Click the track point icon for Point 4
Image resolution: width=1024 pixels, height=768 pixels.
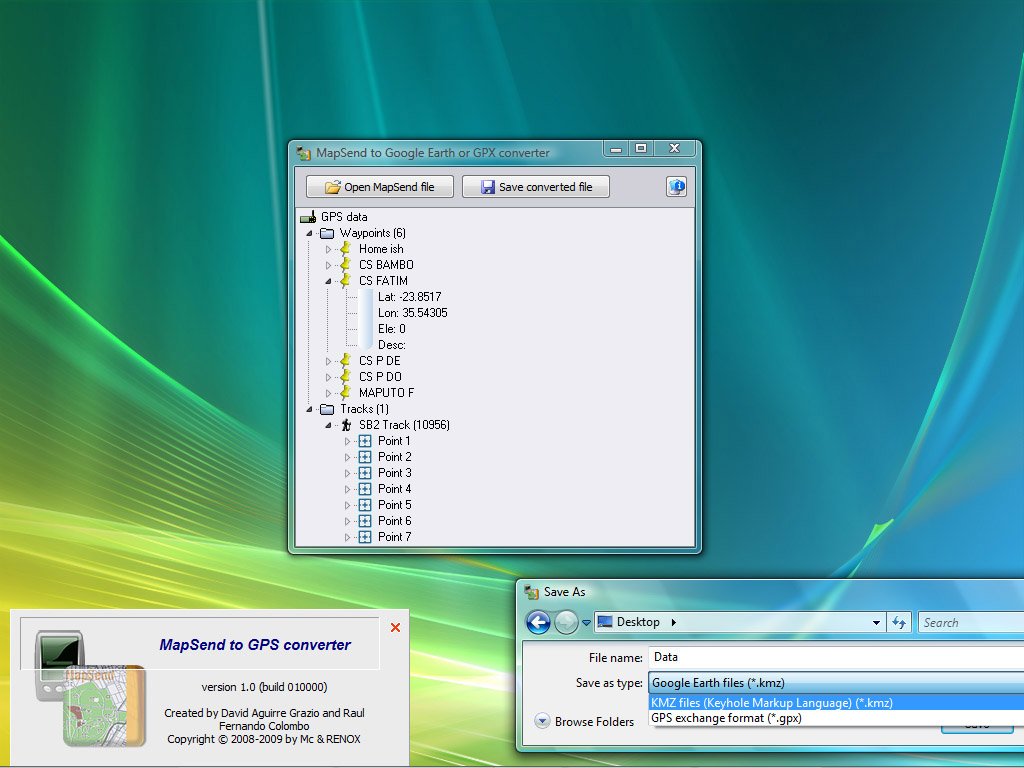click(365, 488)
